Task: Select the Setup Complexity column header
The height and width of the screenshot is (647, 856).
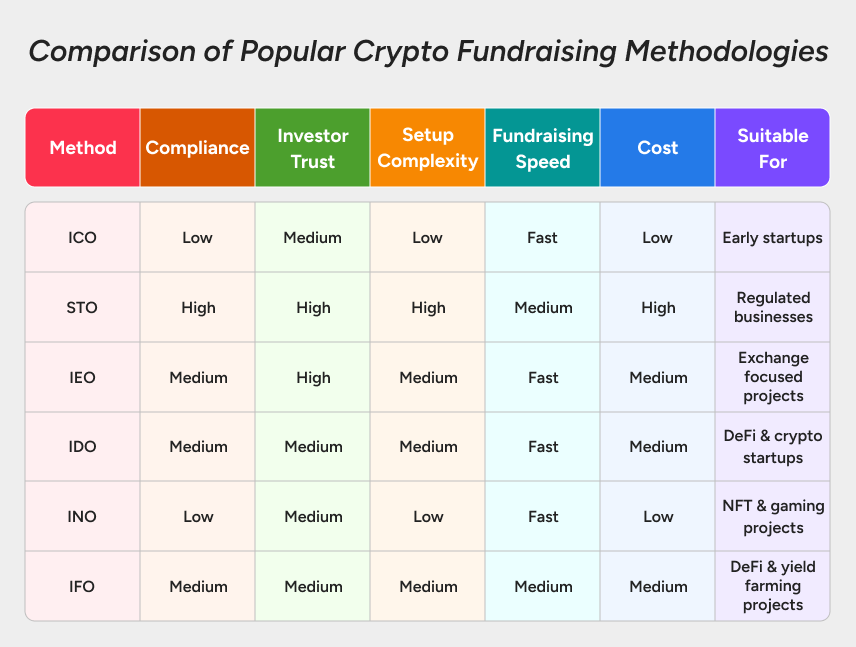Action: coord(428,148)
